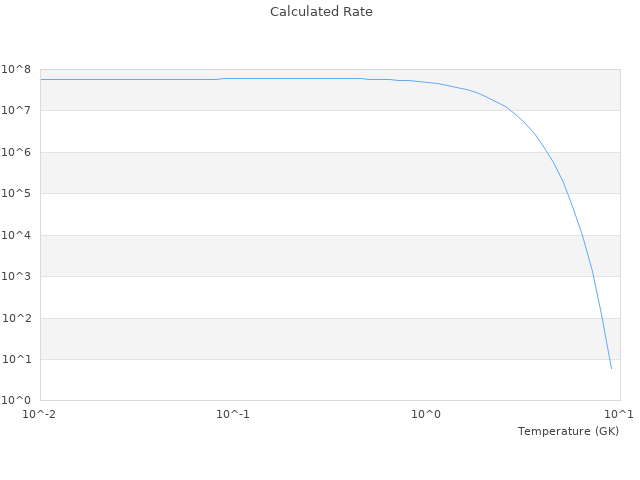Click the "Calculated Rate" chart title
640x480 pixels.
320,12
